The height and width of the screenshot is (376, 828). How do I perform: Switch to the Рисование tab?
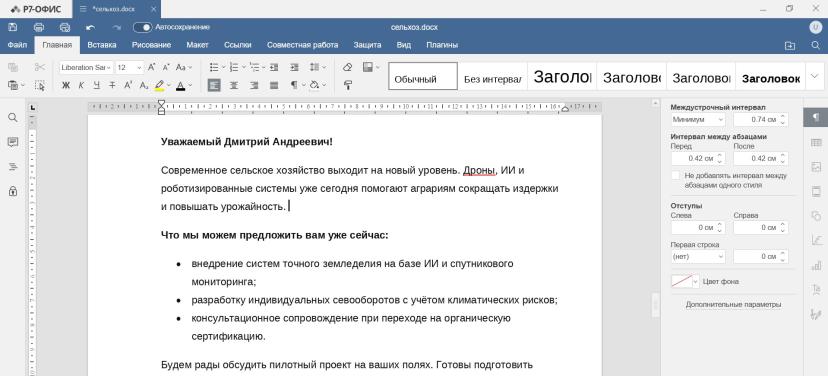tap(152, 45)
